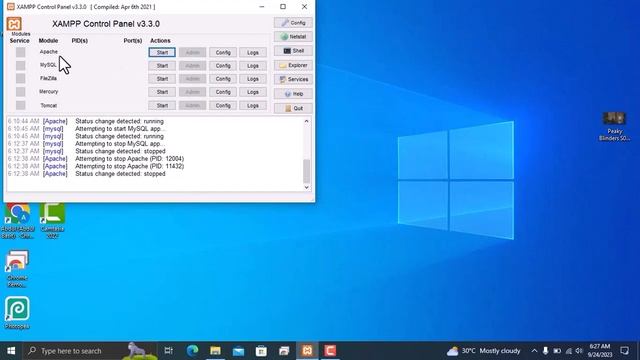Open the weather widget showing 30°C
The width and height of the screenshot is (640, 360).
point(483,351)
